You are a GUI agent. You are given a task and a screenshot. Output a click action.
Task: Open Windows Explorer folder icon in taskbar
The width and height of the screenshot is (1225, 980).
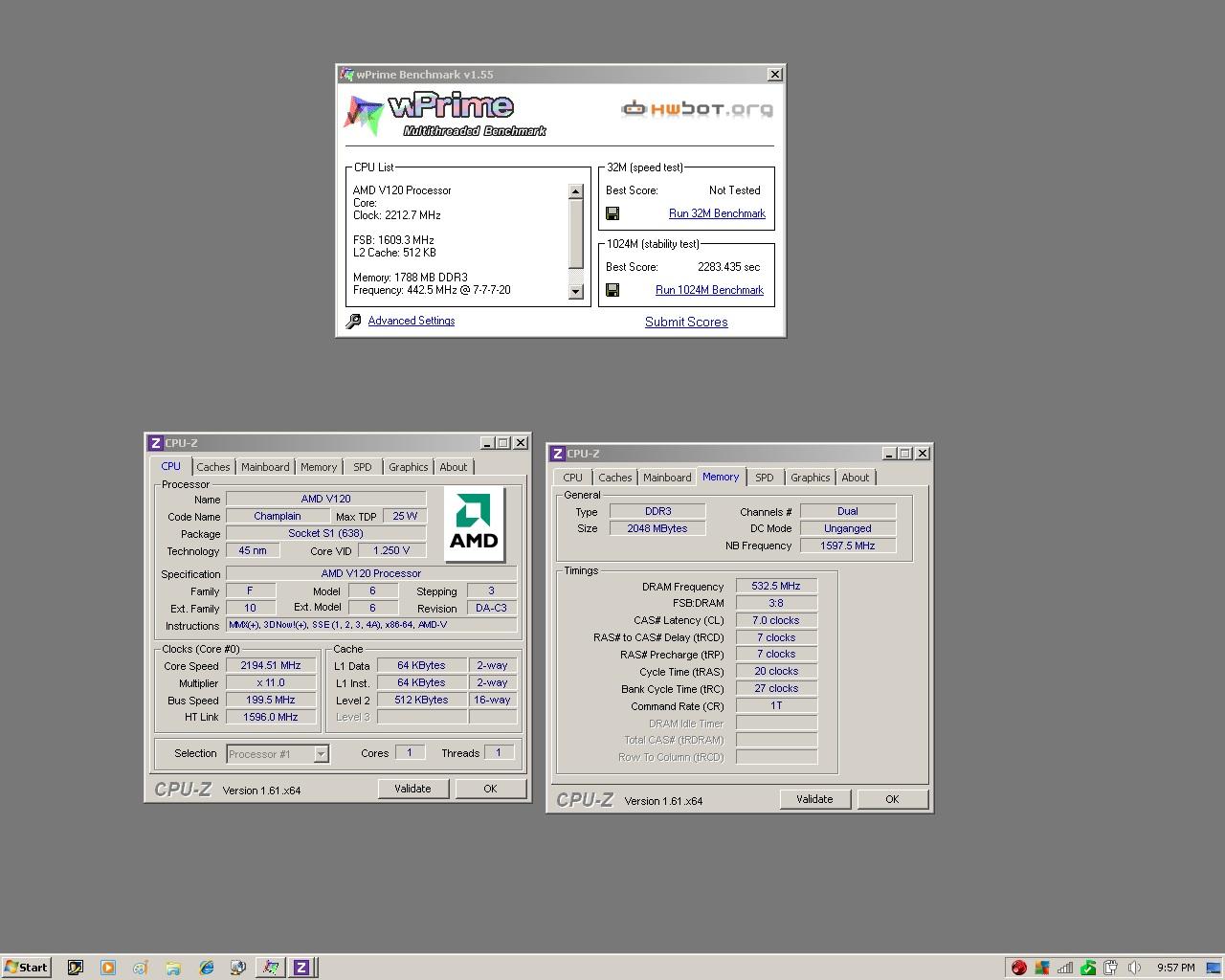(173, 968)
